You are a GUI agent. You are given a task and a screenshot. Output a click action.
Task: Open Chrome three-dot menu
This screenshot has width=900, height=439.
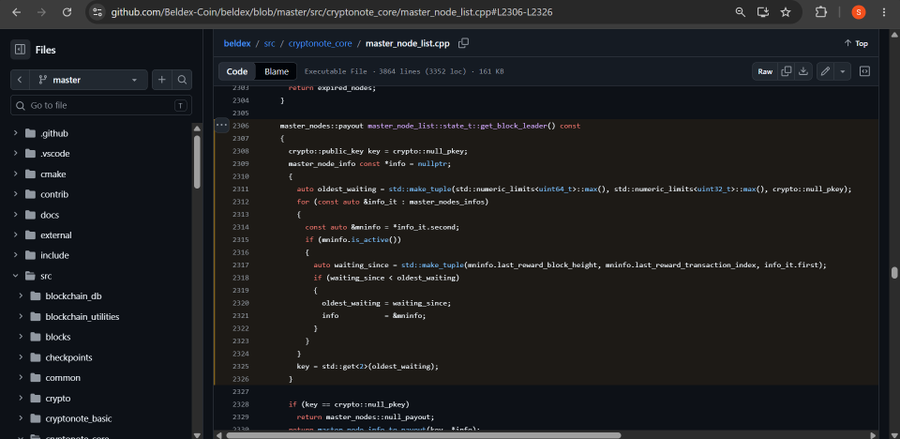coord(884,12)
